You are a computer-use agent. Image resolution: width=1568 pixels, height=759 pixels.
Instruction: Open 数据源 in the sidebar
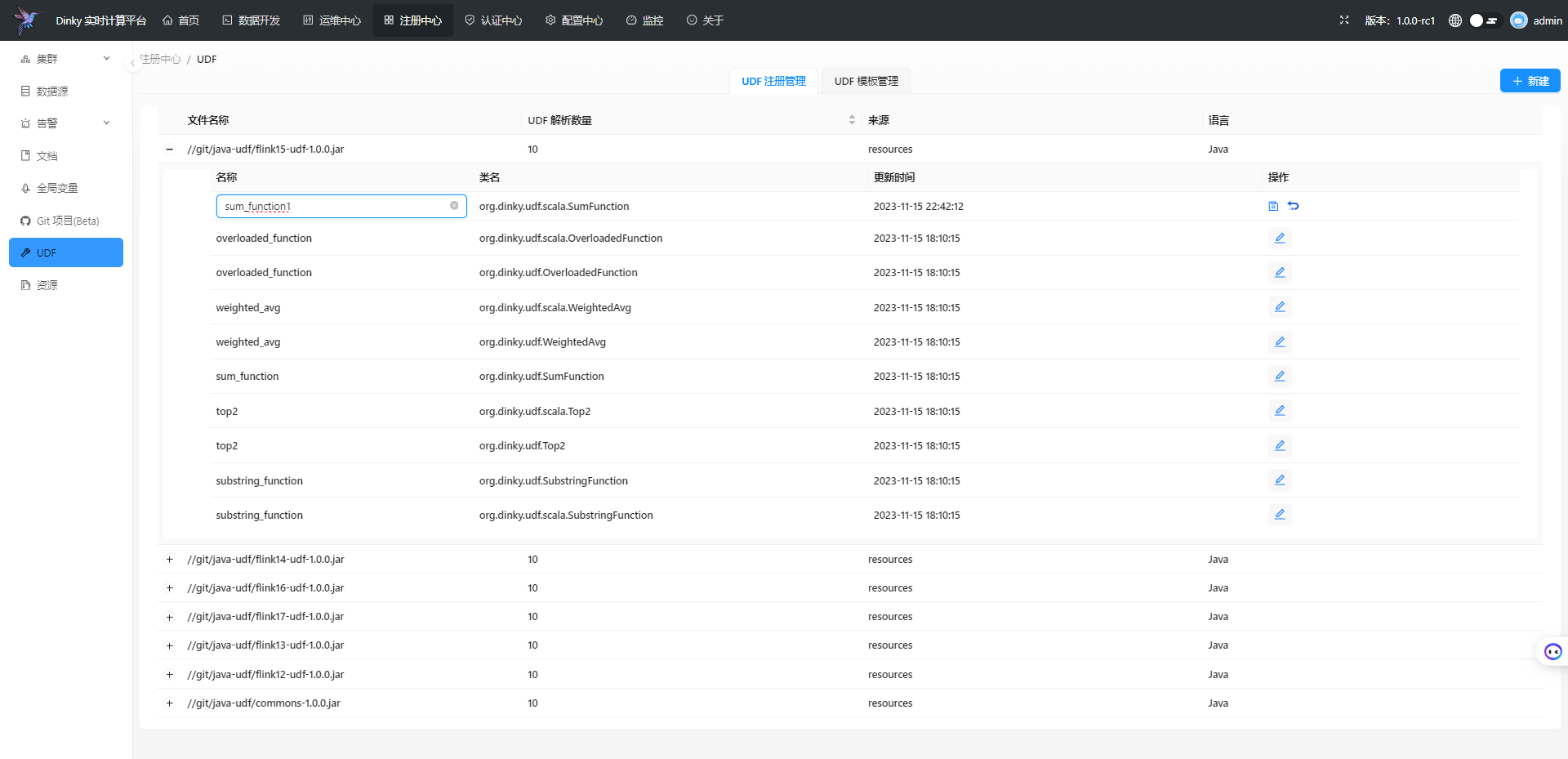point(66,91)
